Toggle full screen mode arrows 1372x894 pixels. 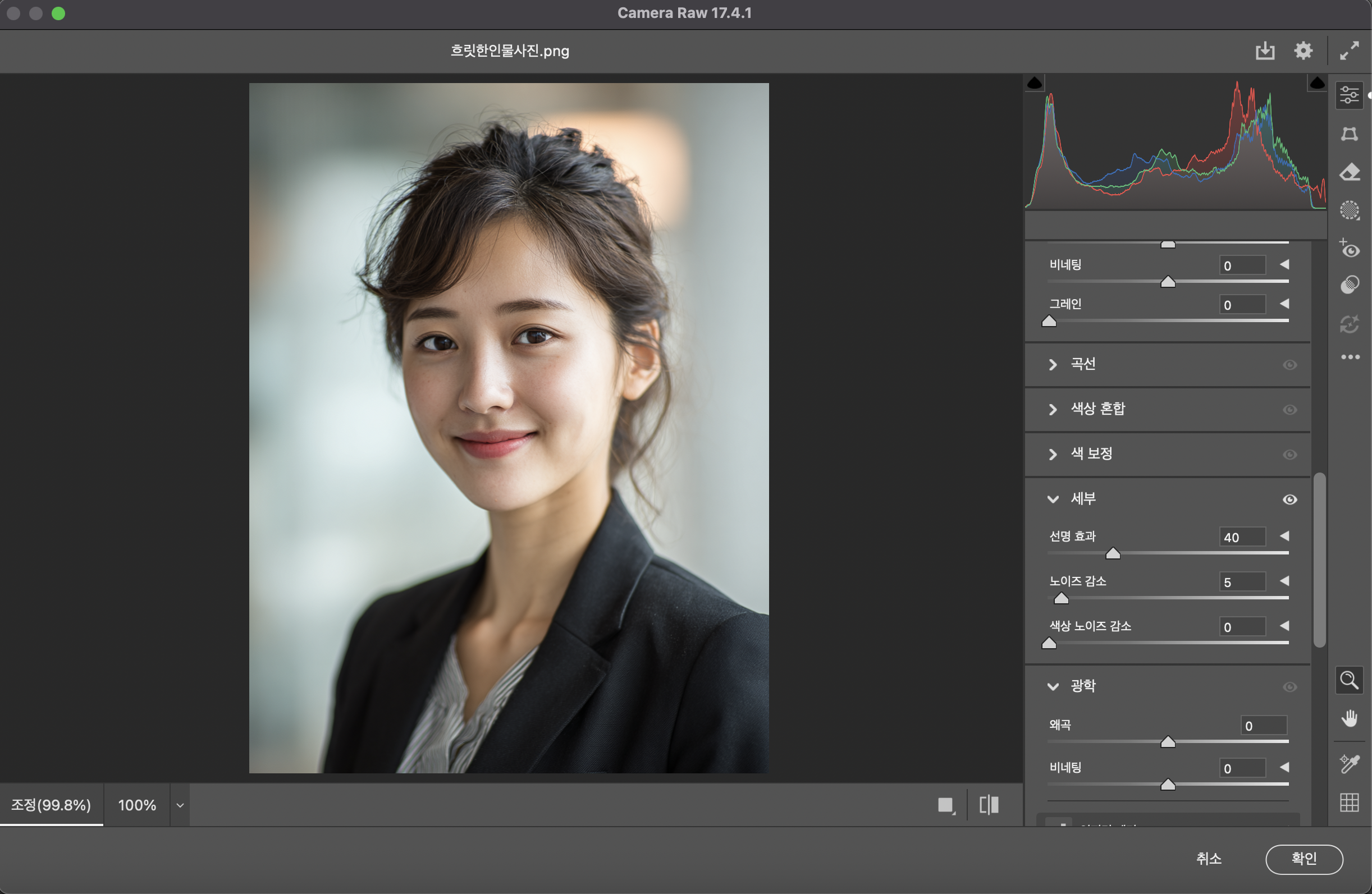point(1349,51)
